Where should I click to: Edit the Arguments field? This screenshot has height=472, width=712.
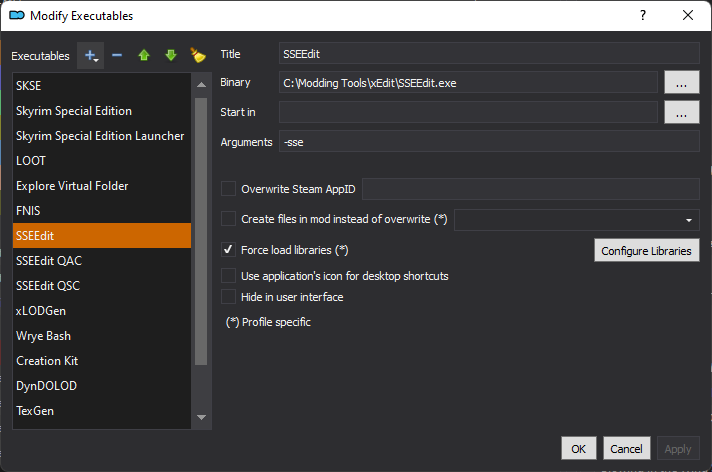coord(489,141)
